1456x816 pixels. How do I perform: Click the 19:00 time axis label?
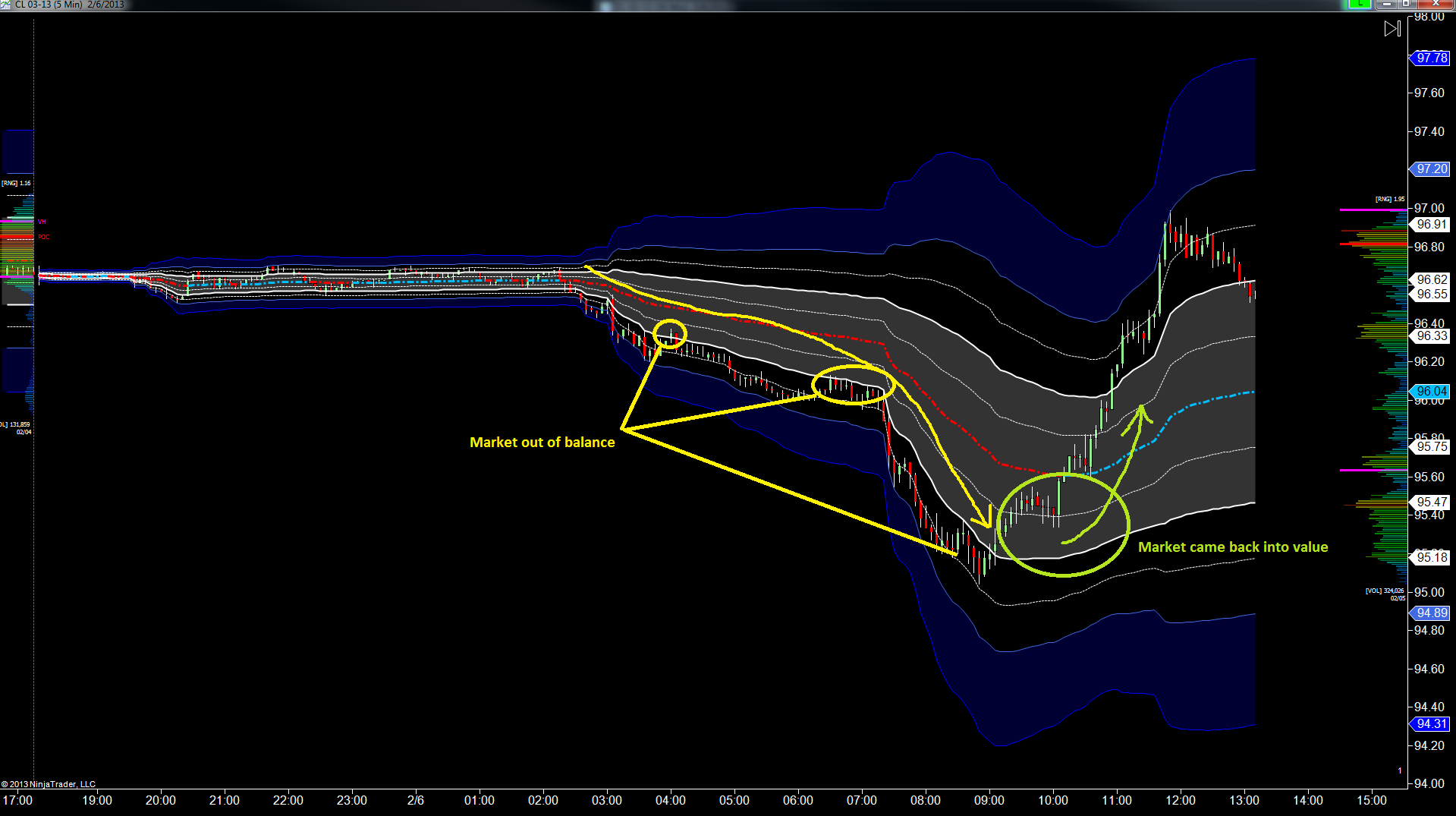click(97, 800)
